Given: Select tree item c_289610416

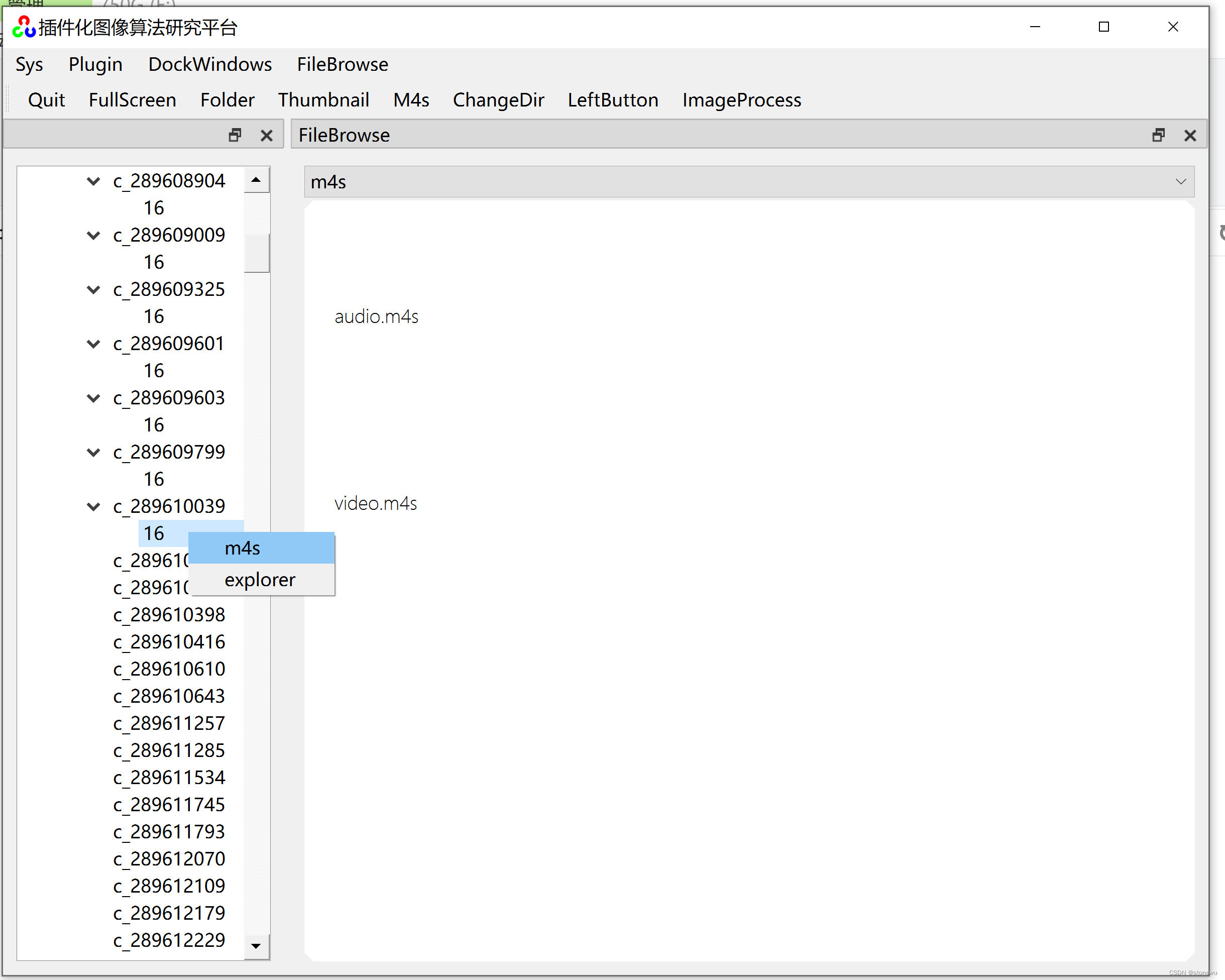Looking at the screenshot, I should pyautogui.click(x=169, y=642).
